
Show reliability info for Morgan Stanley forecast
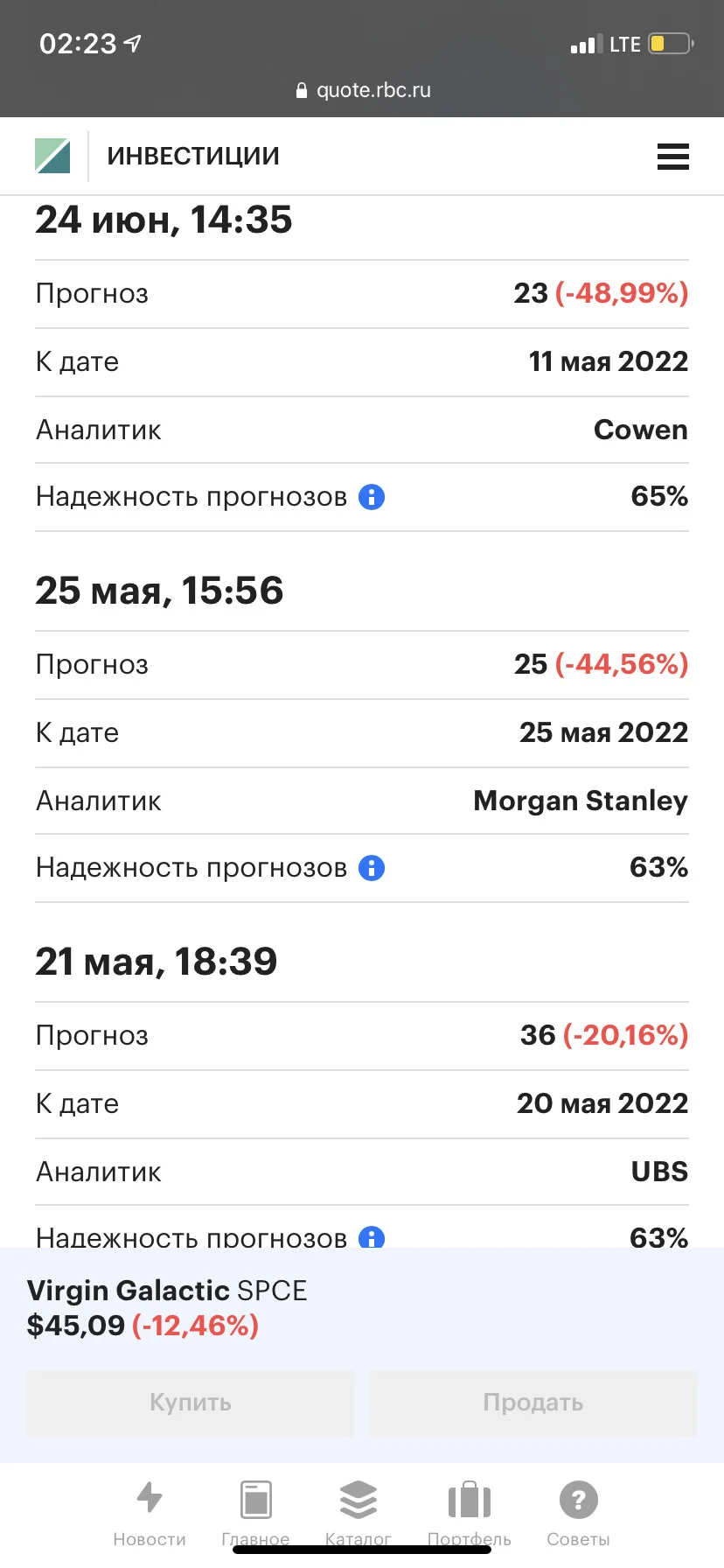pyautogui.click(x=372, y=868)
